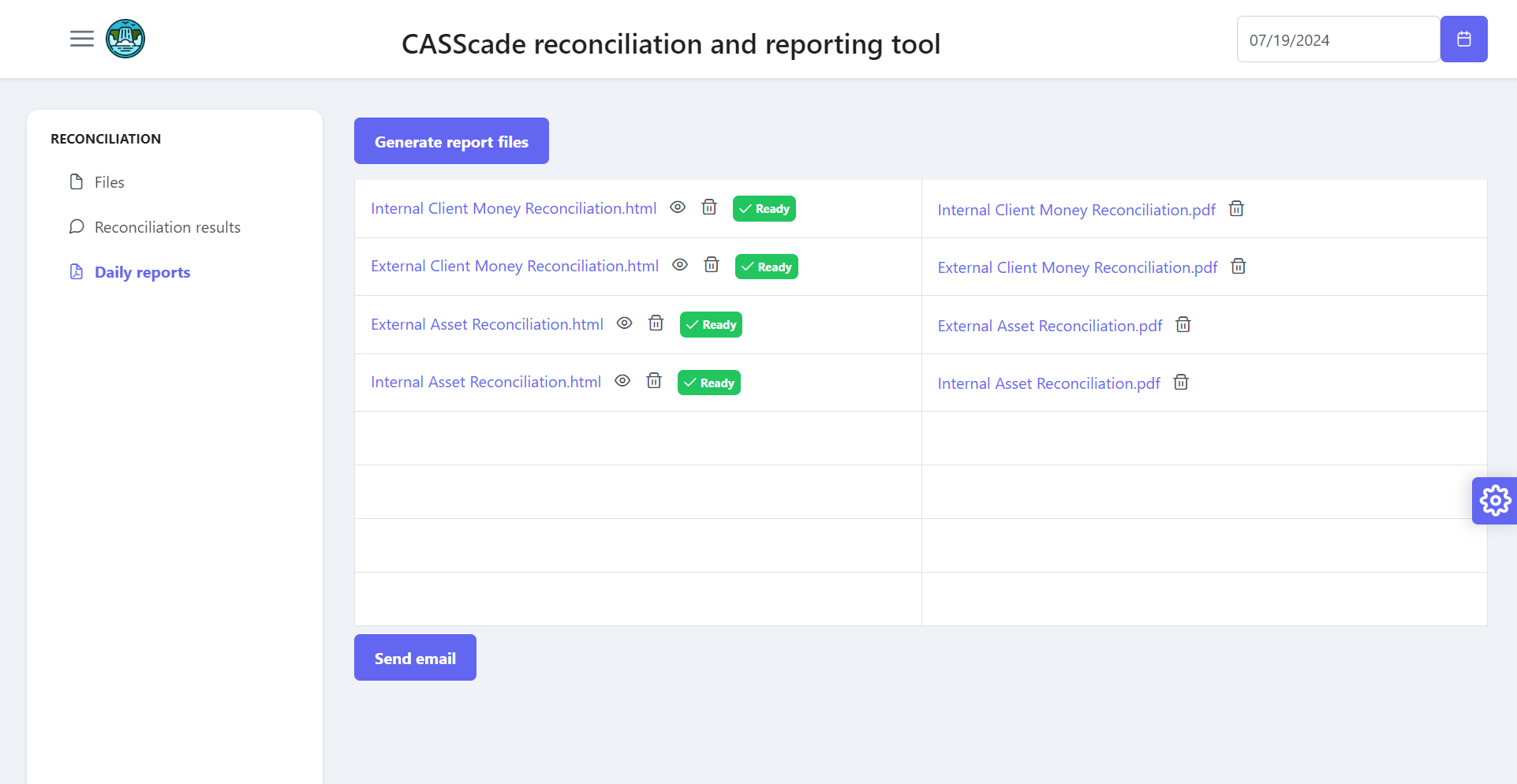Delete Internal Client Money Reconciliation.pdf

[1236, 208]
